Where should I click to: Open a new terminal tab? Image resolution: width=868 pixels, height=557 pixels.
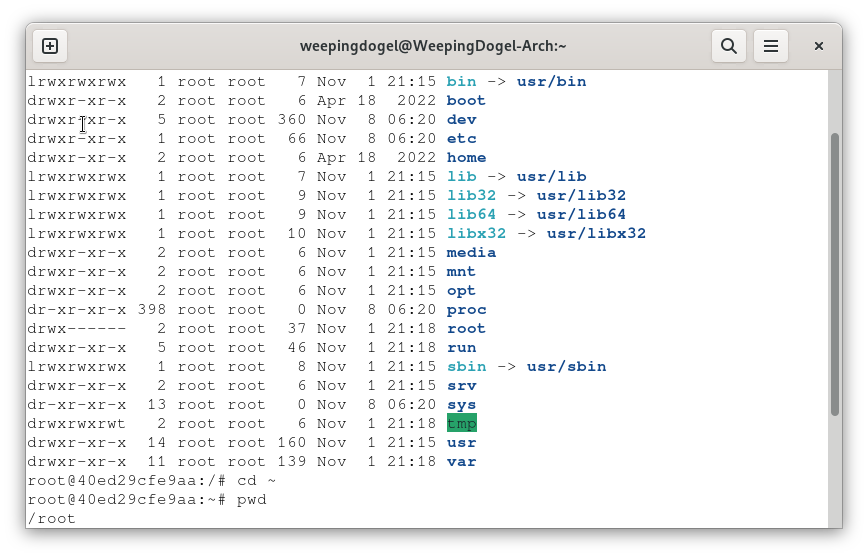click(50, 46)
